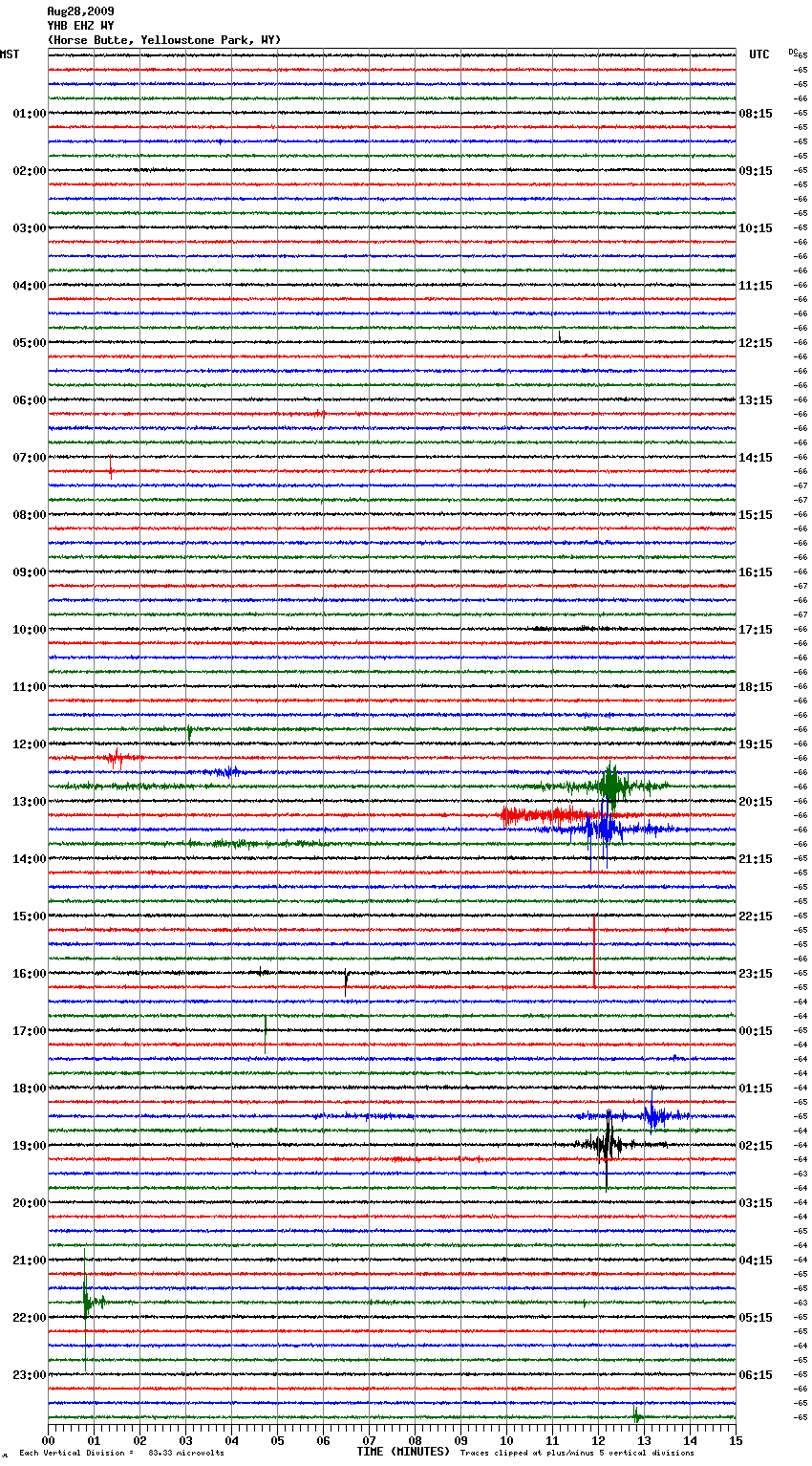Click the traces clipped footnote text
The image size is (812, 1466).
click(x=577, y=1454)
